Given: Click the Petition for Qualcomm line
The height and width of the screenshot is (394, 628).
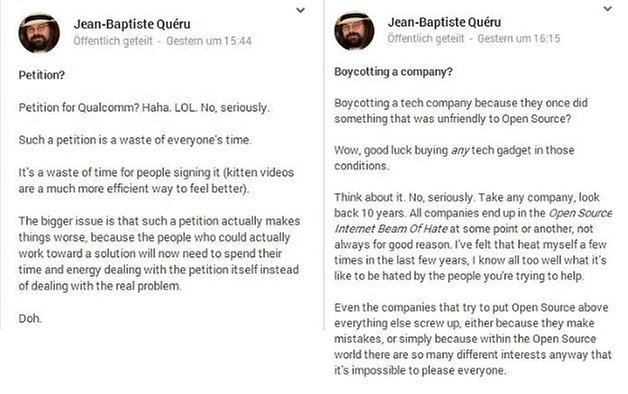Looking at the screenshot, I should pos(144,108).
